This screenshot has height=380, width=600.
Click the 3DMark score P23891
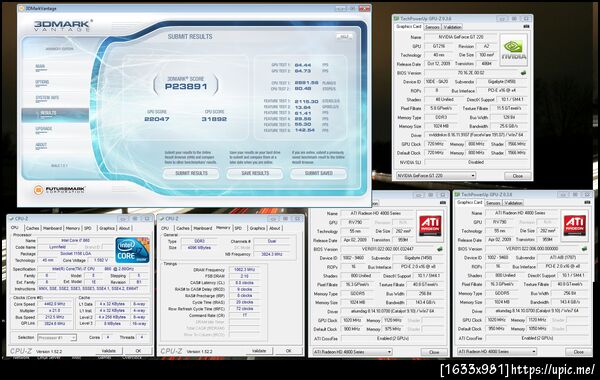tap(186, 86)
